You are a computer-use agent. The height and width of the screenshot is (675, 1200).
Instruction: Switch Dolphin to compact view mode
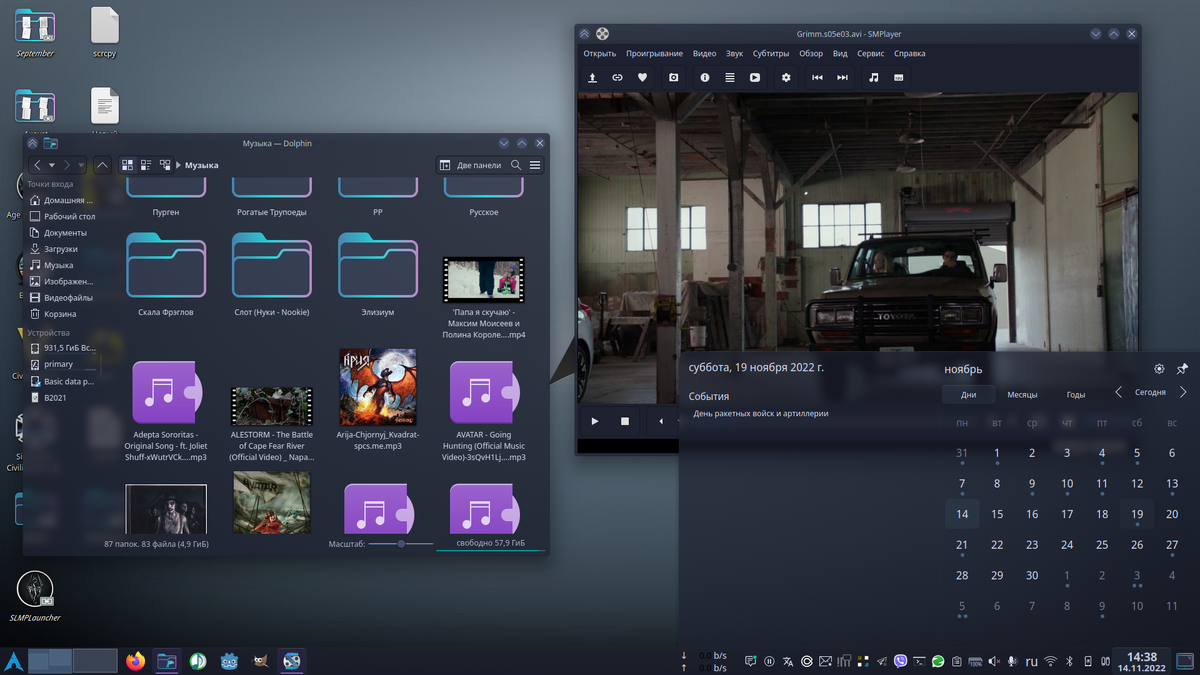pos(146,165)
